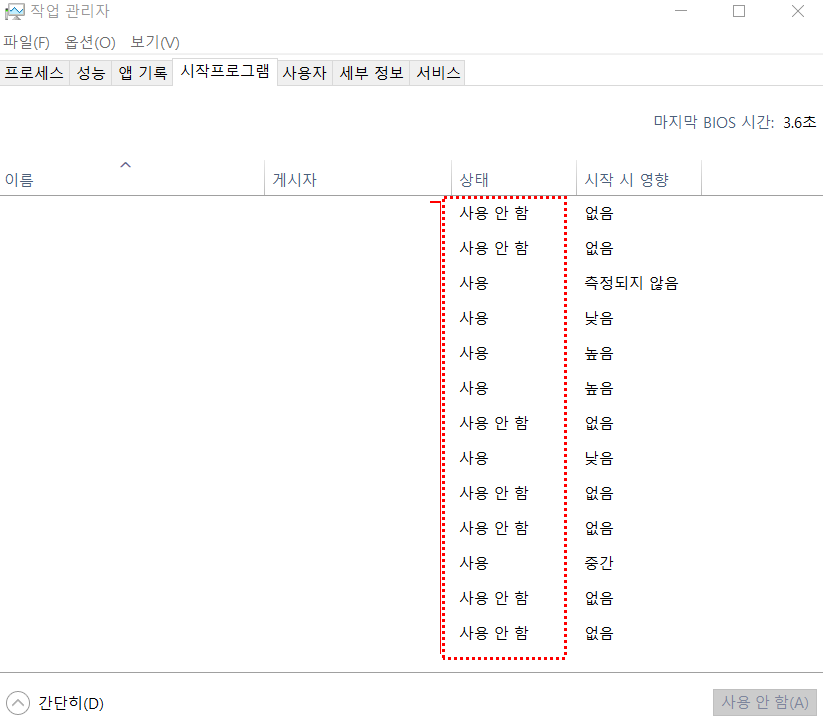Select 사용 status in the 측정되지 않음 row
The image size is (823, 728).
(x=474, y=283)
